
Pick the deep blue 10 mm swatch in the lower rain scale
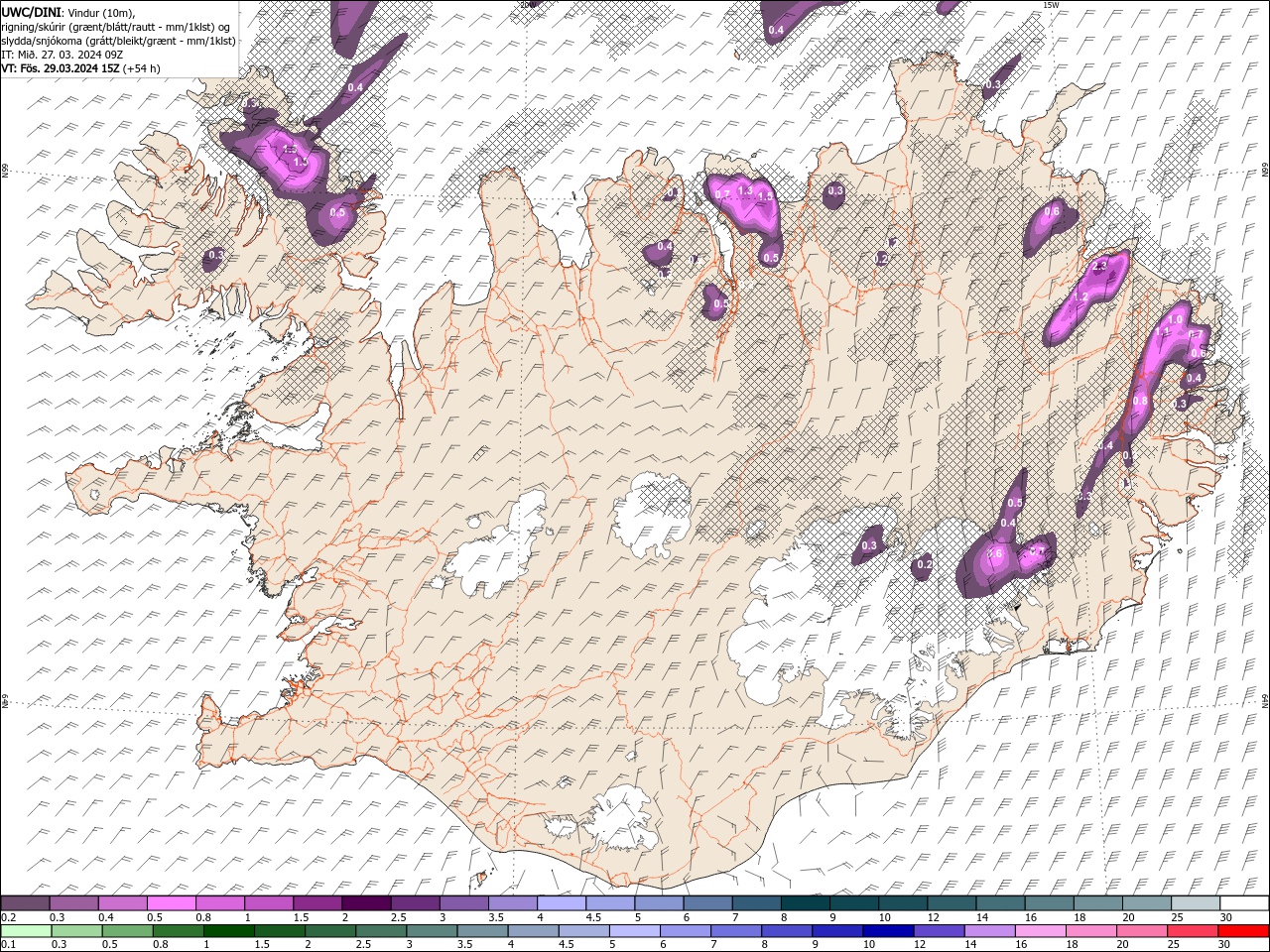pos(888,931)
